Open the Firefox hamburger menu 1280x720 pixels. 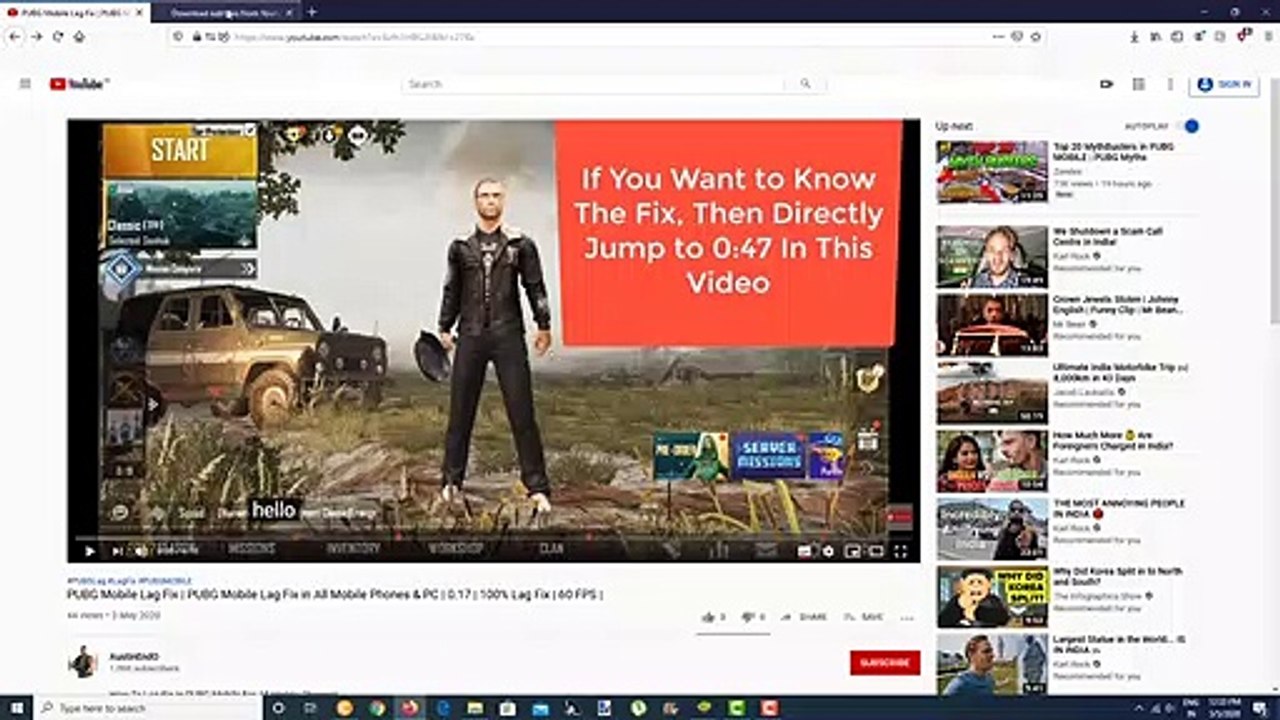1266,36
